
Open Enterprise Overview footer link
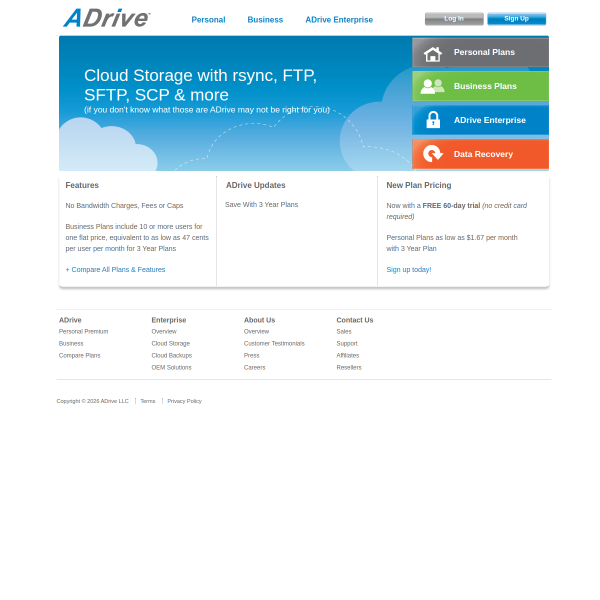point(164,332)
